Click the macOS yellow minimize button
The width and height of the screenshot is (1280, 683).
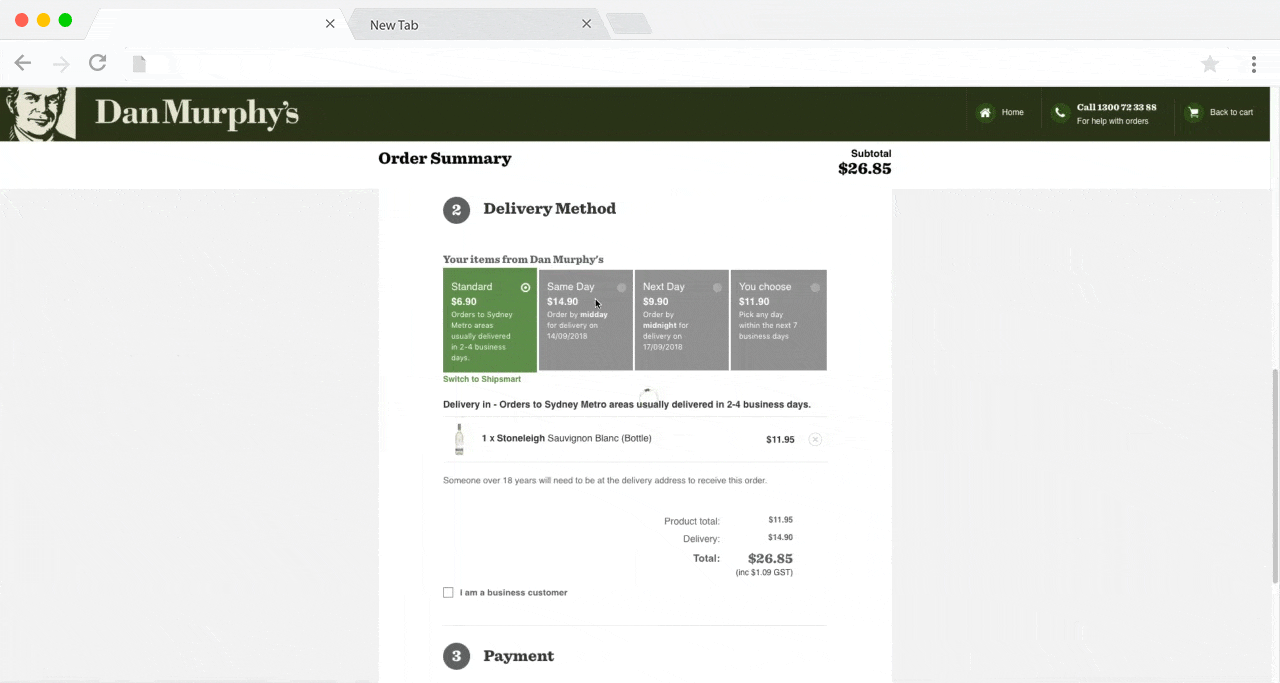click(x=43, y=20)
